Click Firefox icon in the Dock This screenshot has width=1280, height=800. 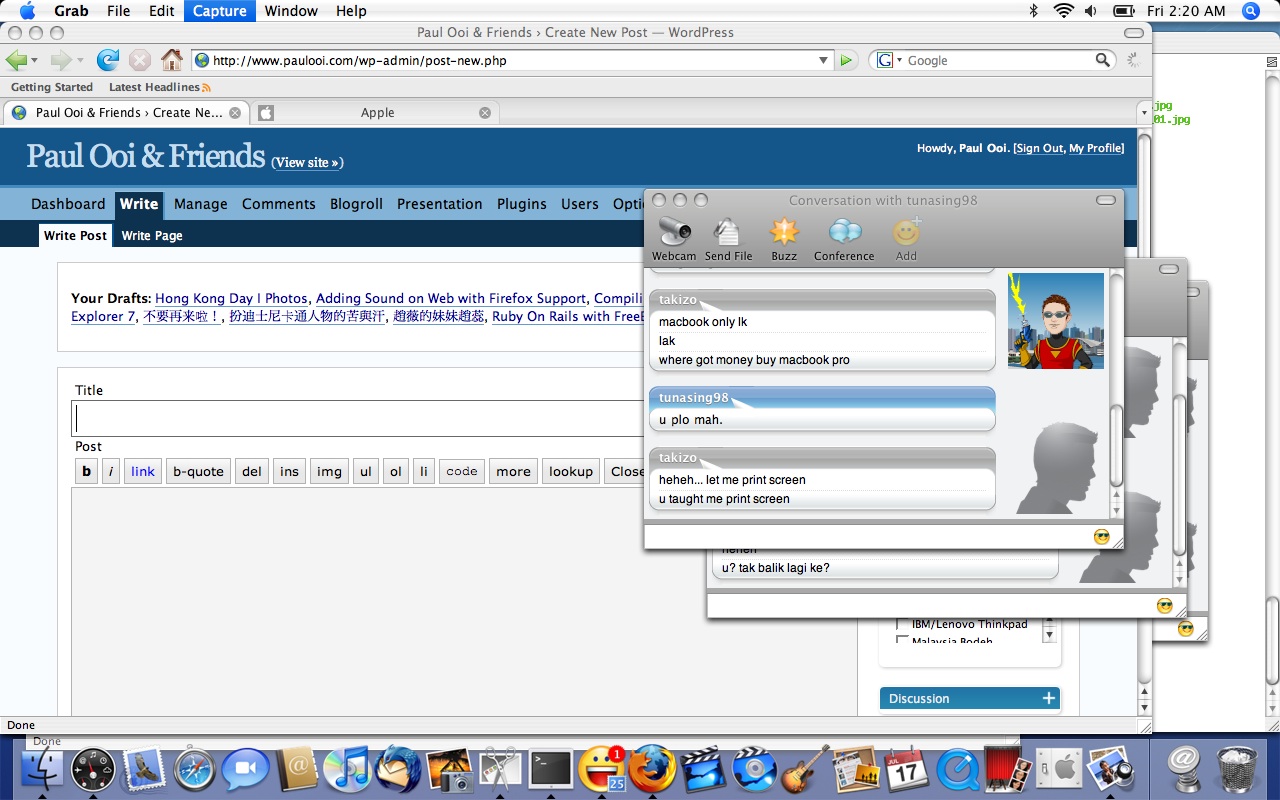tap(653, 770)
